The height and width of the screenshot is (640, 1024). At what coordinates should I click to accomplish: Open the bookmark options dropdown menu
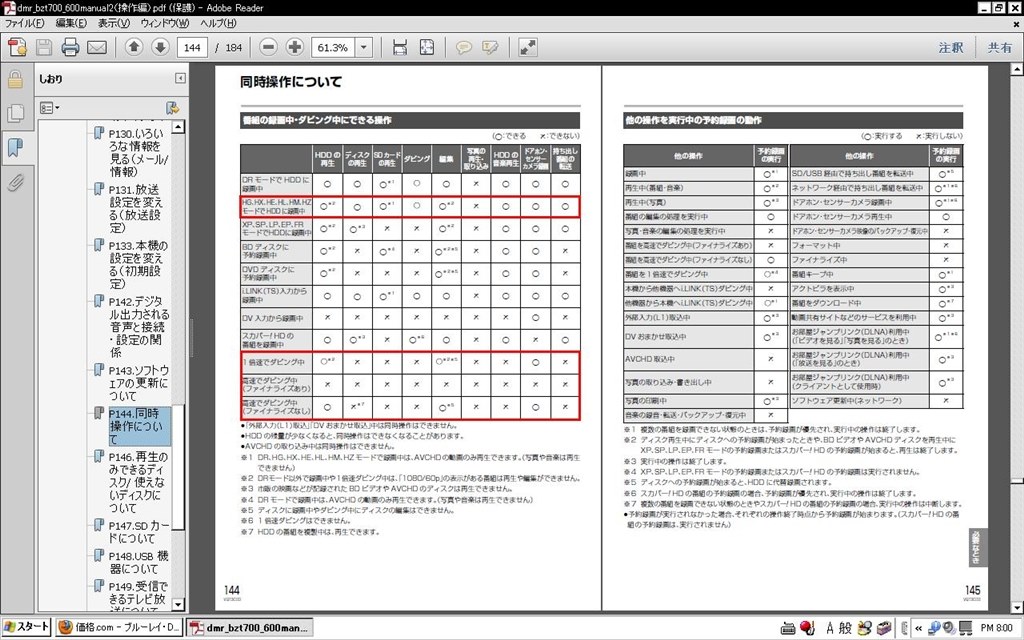50,108
